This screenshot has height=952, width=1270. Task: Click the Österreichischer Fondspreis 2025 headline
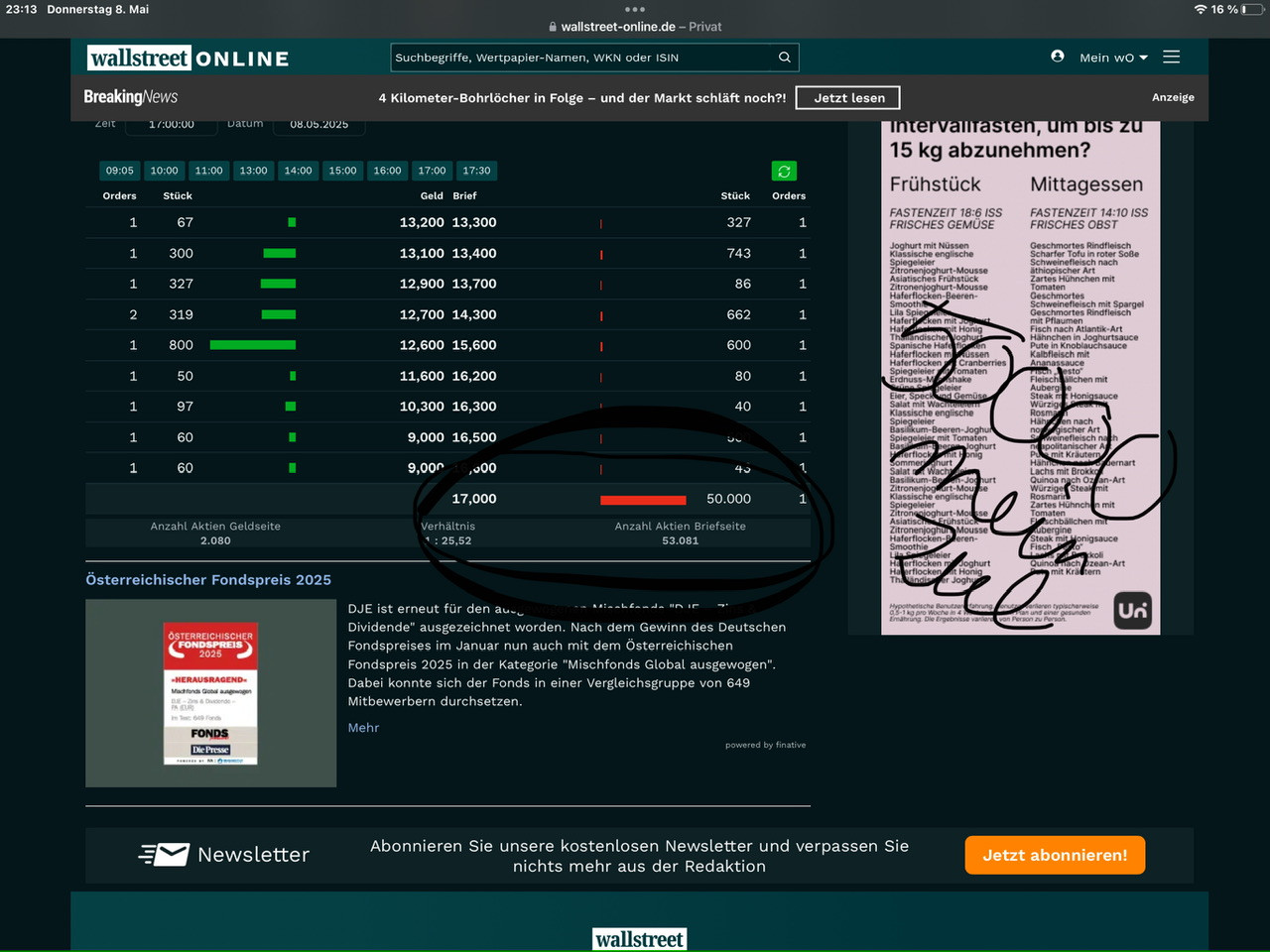208,580
